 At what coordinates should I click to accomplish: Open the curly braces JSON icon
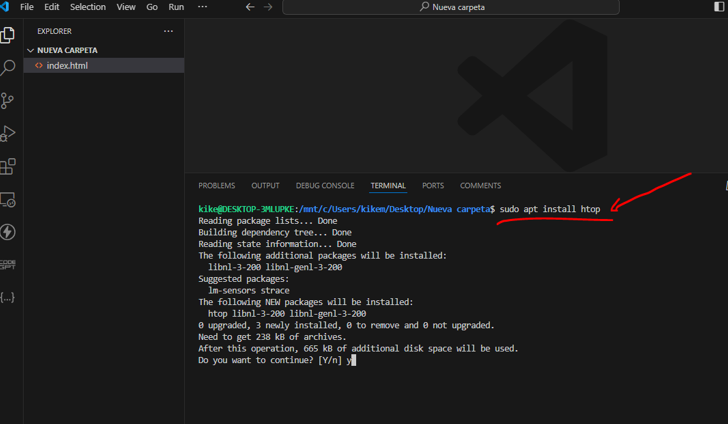coord(8,297)
